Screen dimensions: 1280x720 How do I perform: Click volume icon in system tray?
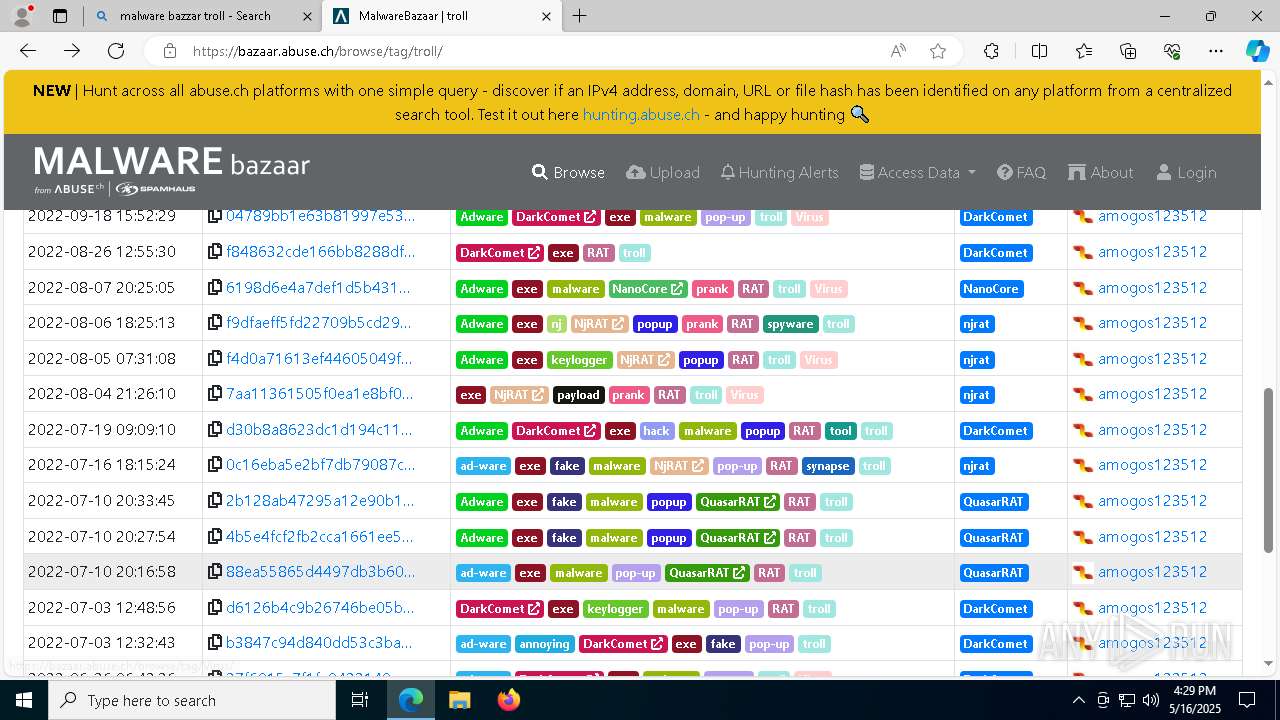coord(1150,700)
